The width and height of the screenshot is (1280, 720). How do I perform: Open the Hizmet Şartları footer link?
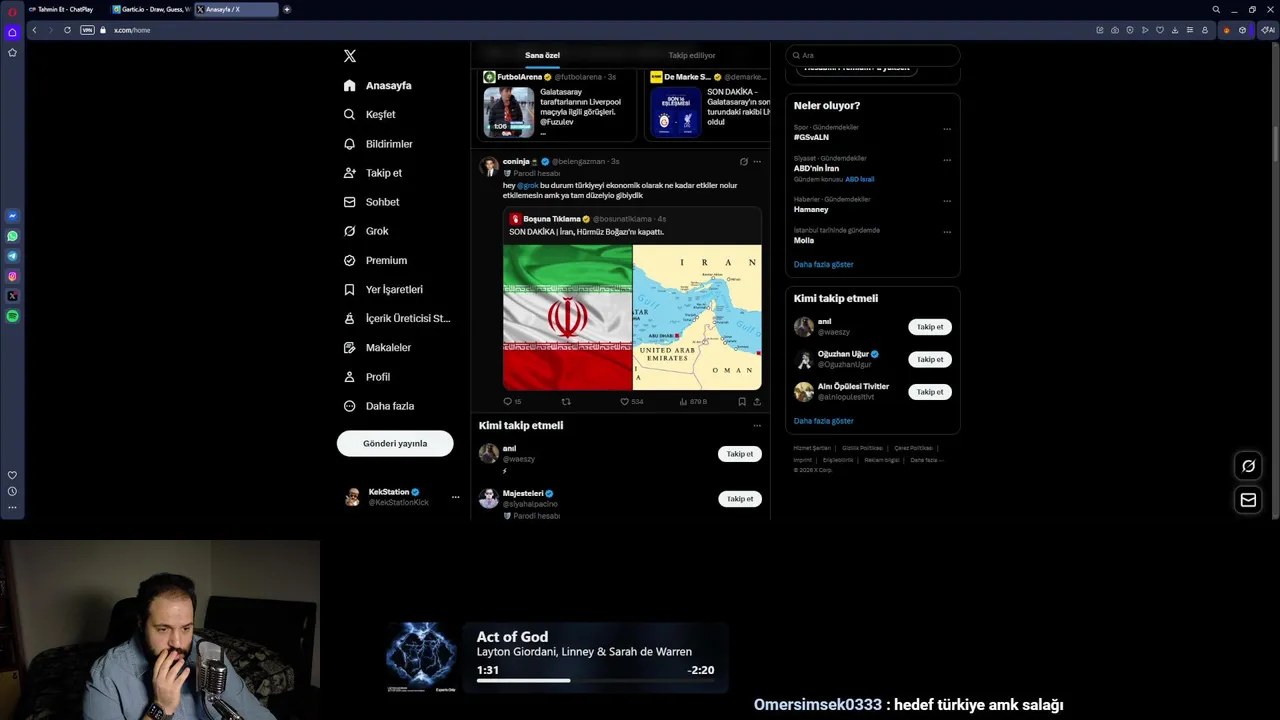click(x=813, y=448)
